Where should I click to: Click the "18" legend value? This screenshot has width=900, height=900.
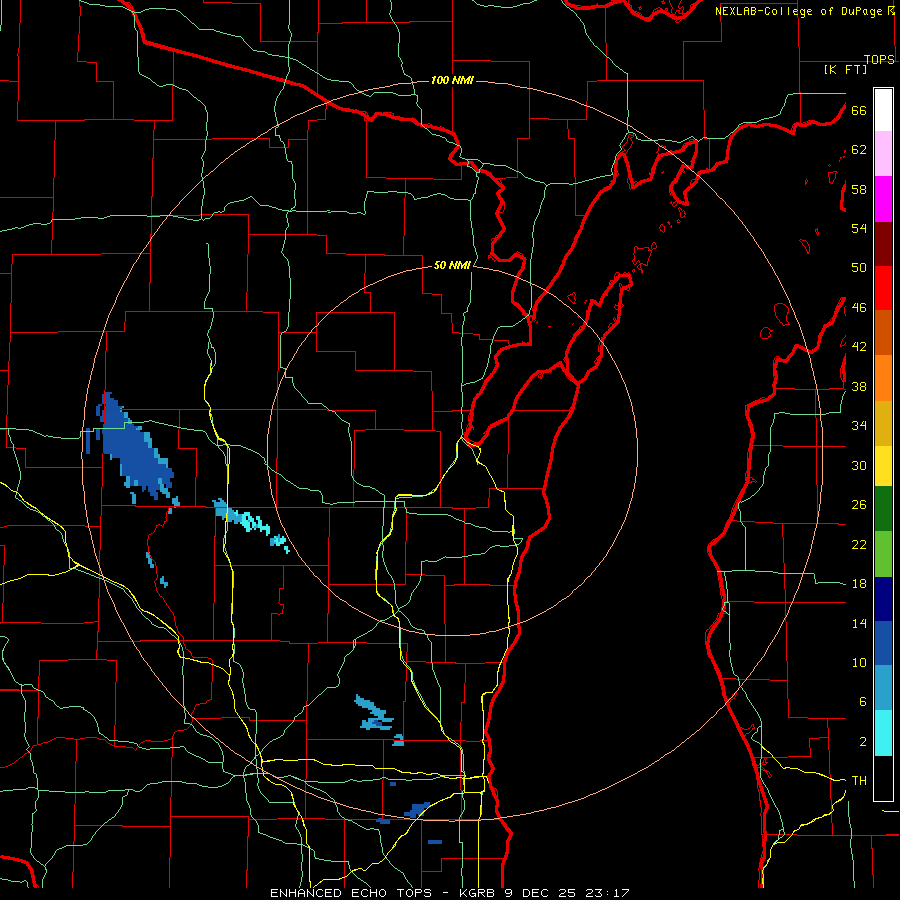click(x=859, y=584)
